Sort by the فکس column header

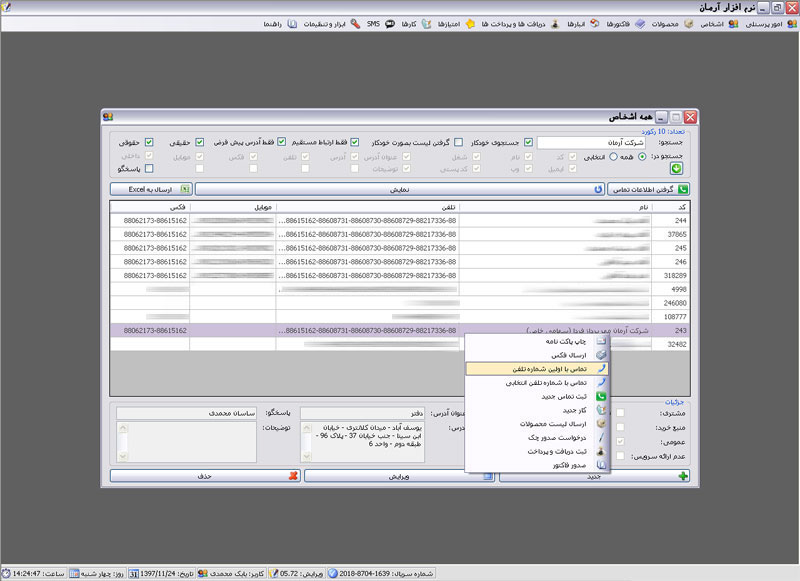[x=150, y=207]
